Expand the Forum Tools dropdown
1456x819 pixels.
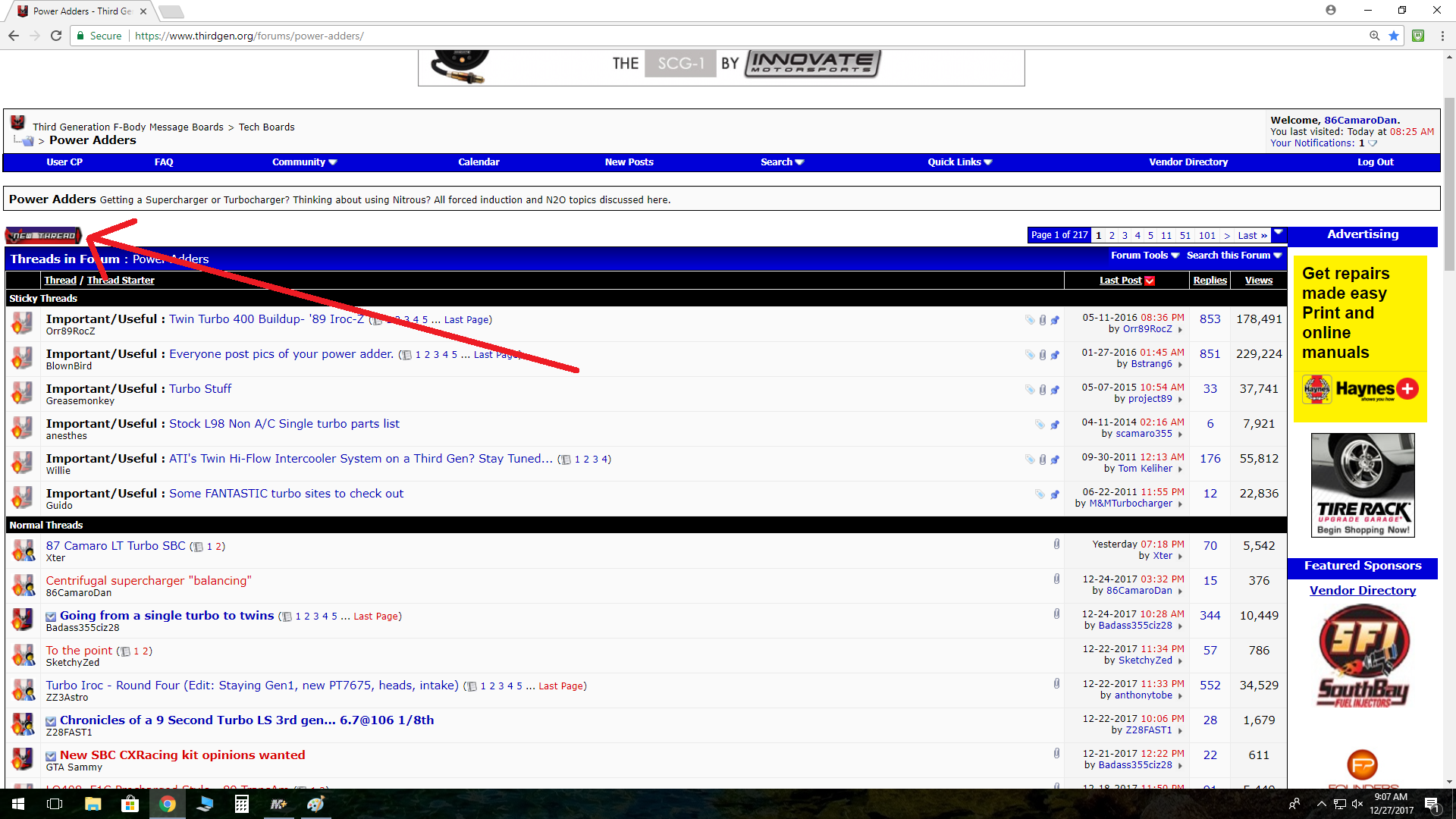(1144, 256)
